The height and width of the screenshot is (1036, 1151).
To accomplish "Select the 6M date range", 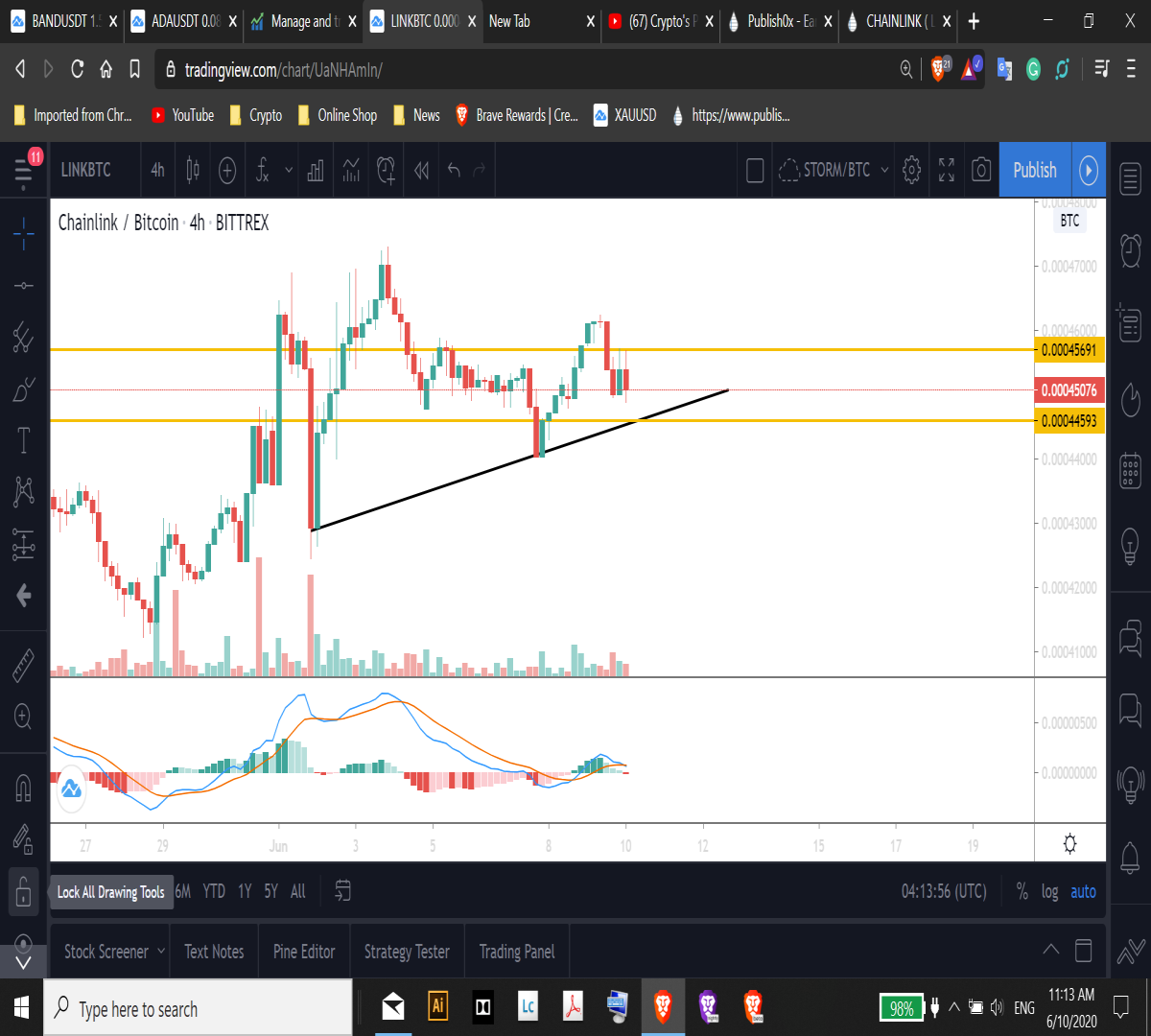I will click(x=183, y=892).
